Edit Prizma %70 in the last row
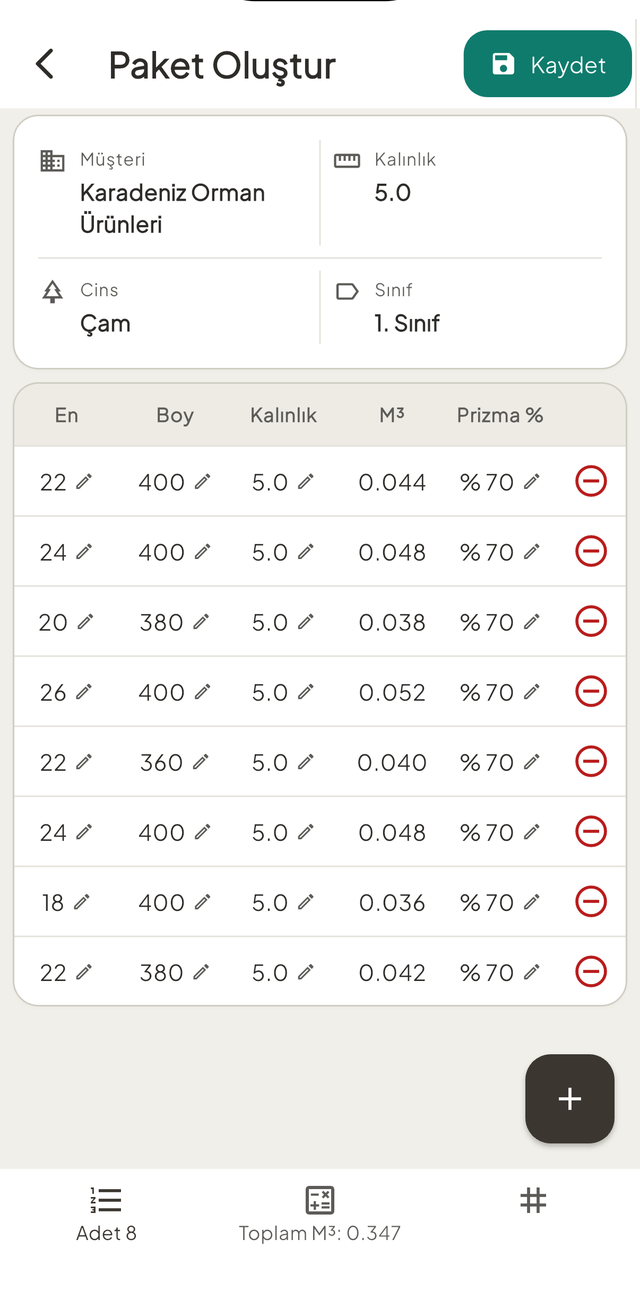 tap(531, 971)
